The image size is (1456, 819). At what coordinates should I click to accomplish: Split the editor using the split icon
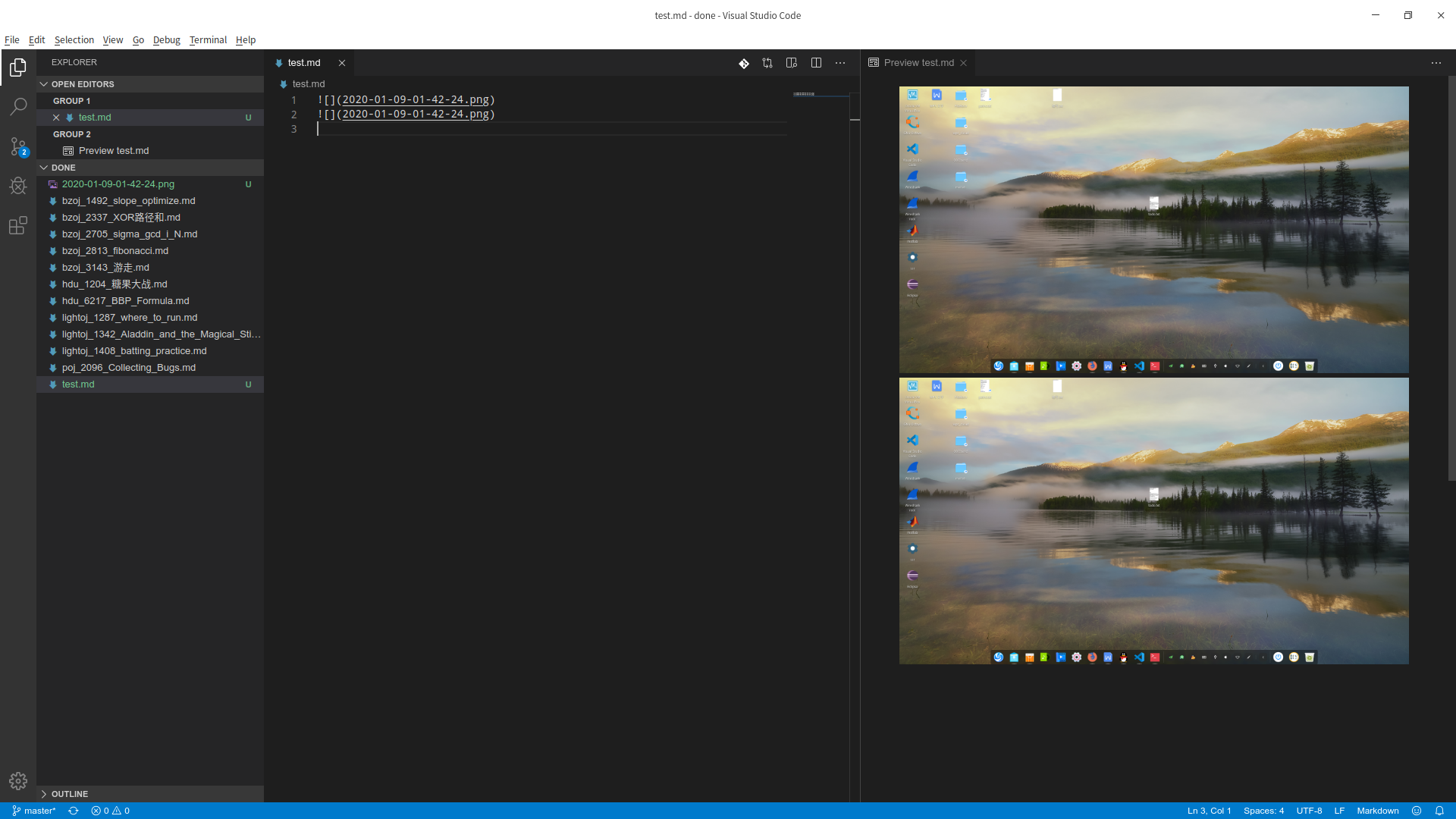point(816,63)
